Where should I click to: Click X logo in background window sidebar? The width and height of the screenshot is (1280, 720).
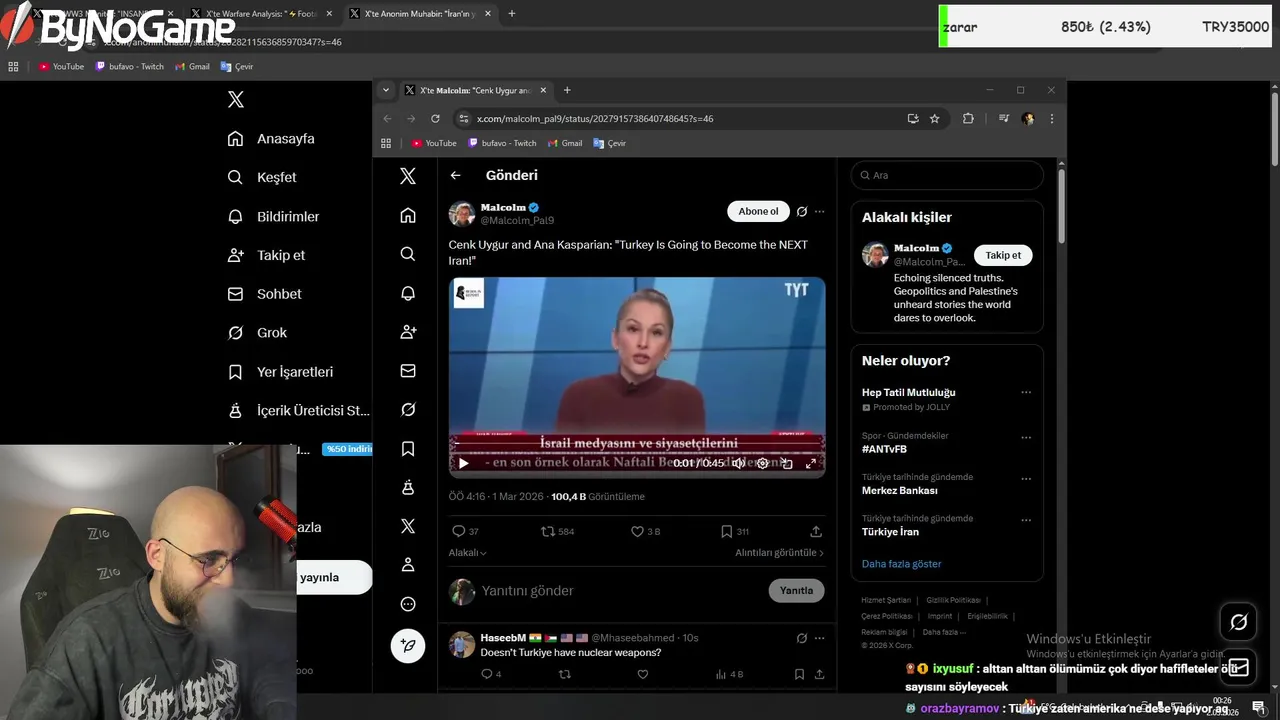[236, 99]
